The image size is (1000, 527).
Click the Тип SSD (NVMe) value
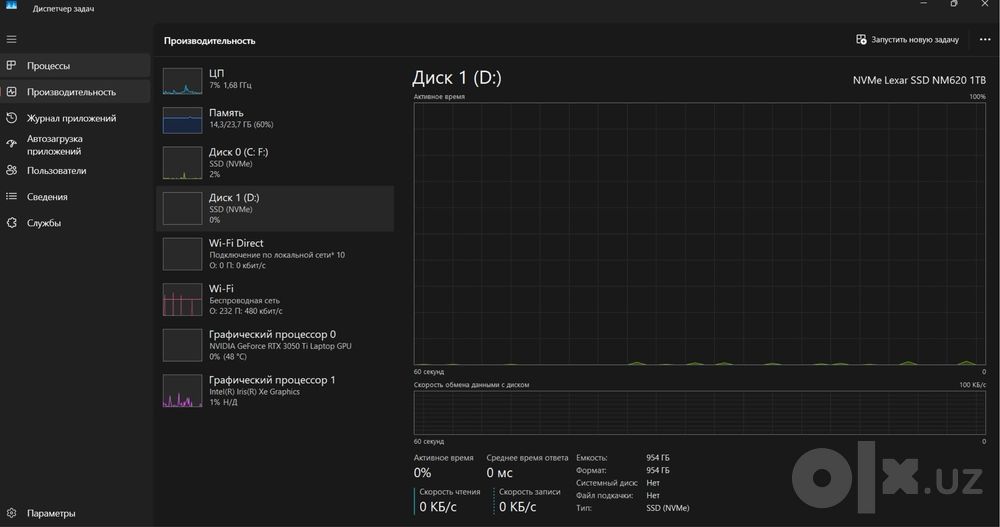tap(668, 508)
